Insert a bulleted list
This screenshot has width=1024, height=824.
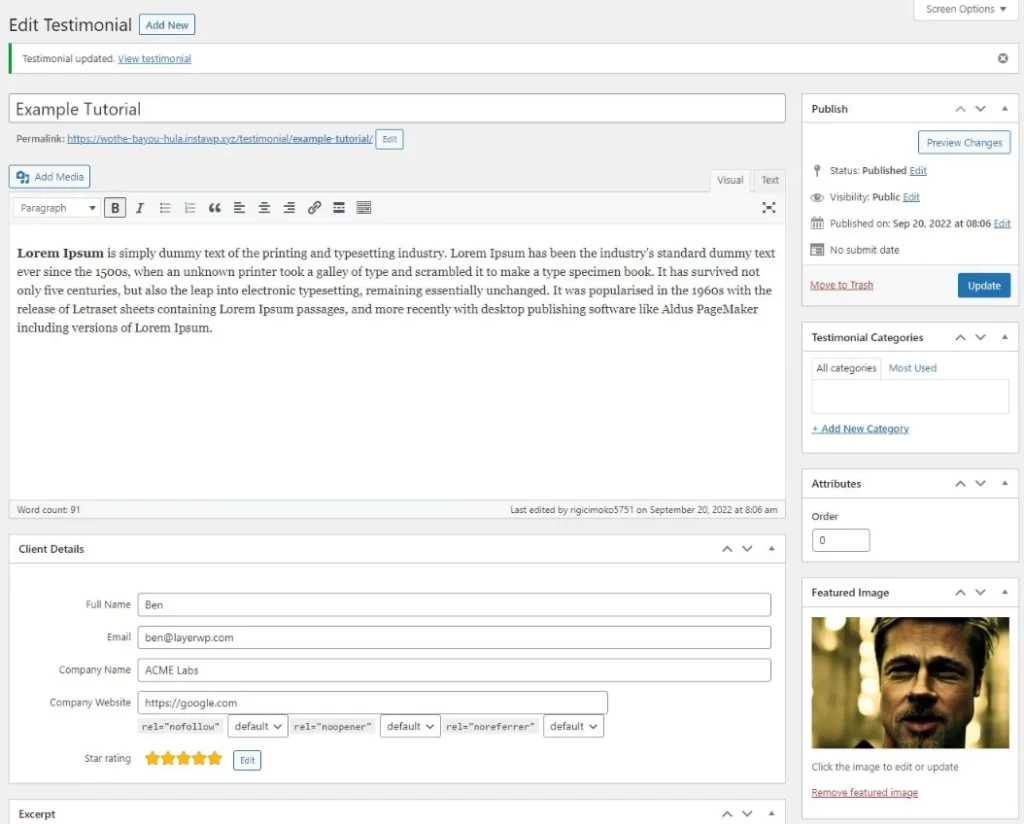pos(164,207)
